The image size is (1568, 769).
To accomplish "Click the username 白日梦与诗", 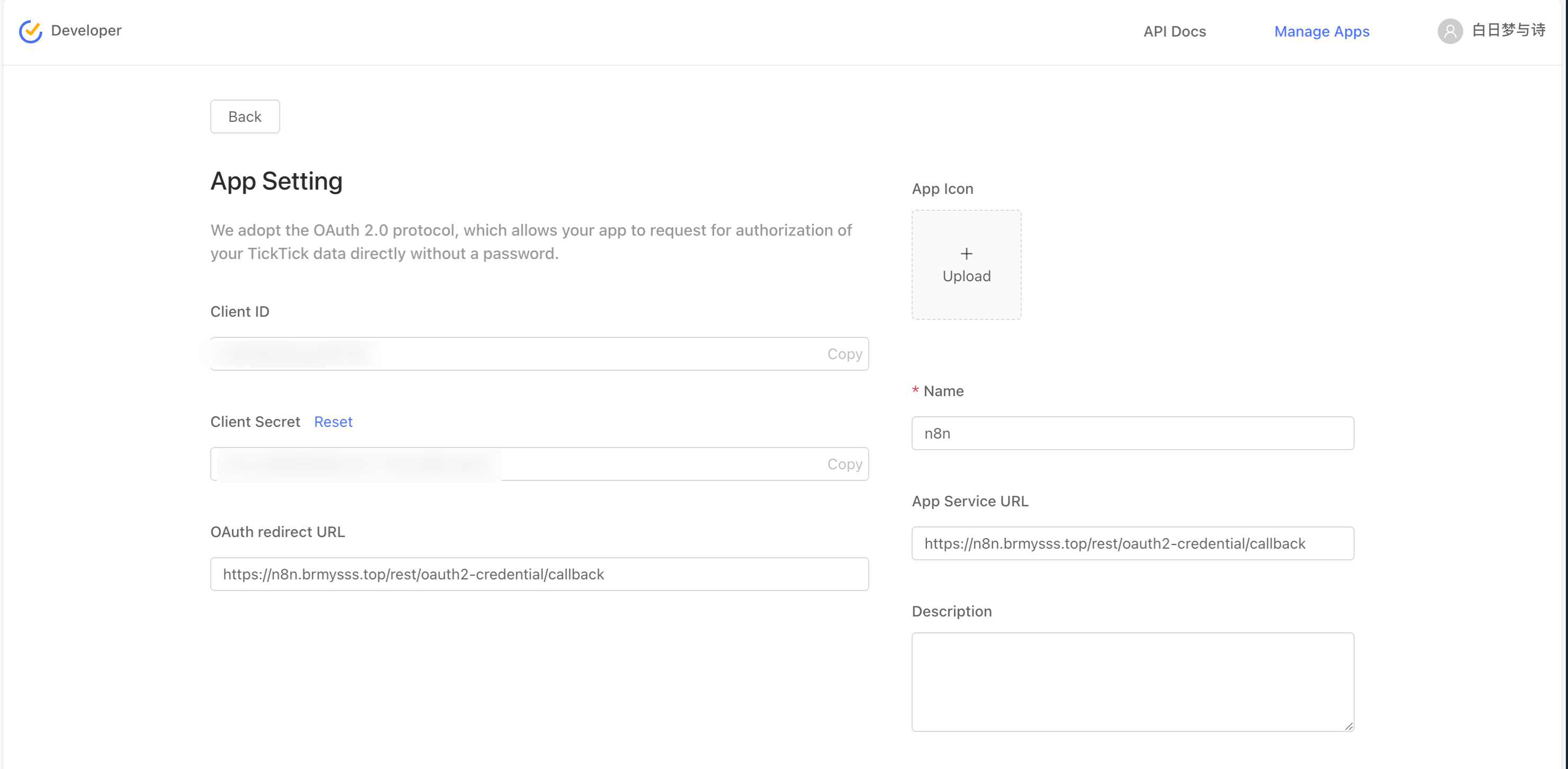I will (x=1508, y=30).
